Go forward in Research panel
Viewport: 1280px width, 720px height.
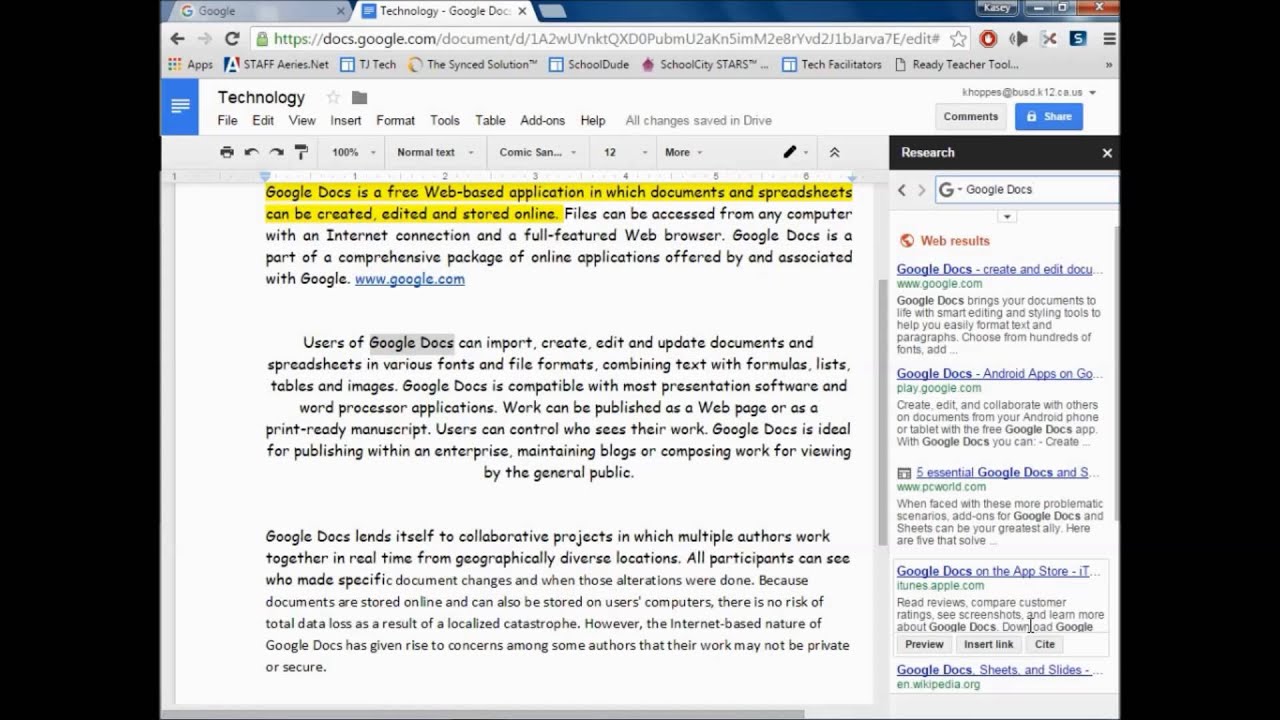point(921,189)
